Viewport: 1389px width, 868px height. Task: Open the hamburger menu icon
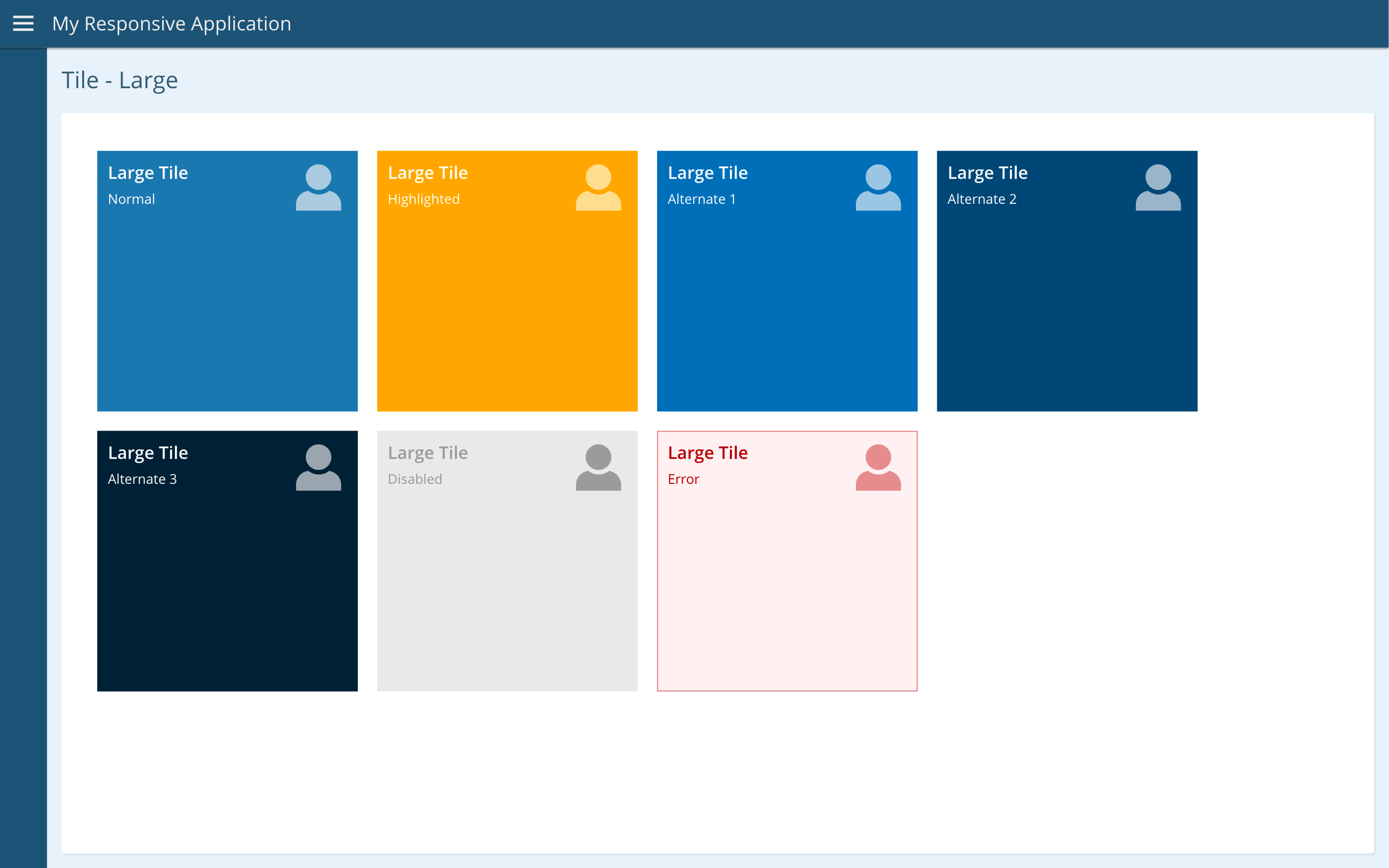coord(23,23)
